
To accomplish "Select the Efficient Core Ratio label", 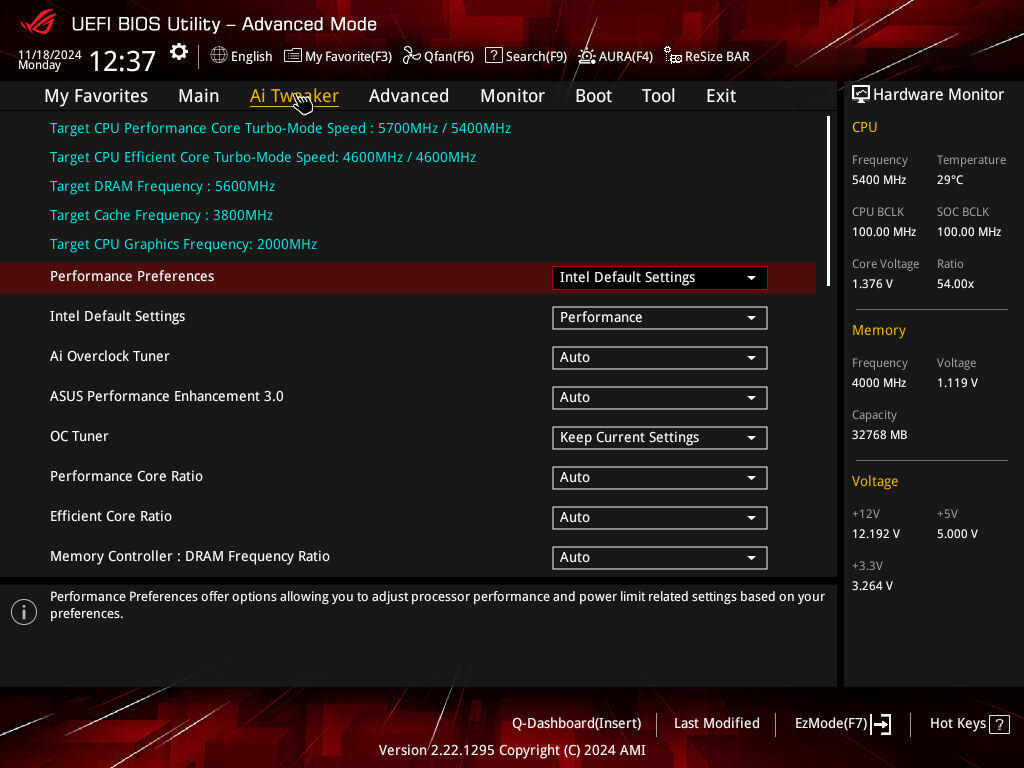I will tap(111, 516).
